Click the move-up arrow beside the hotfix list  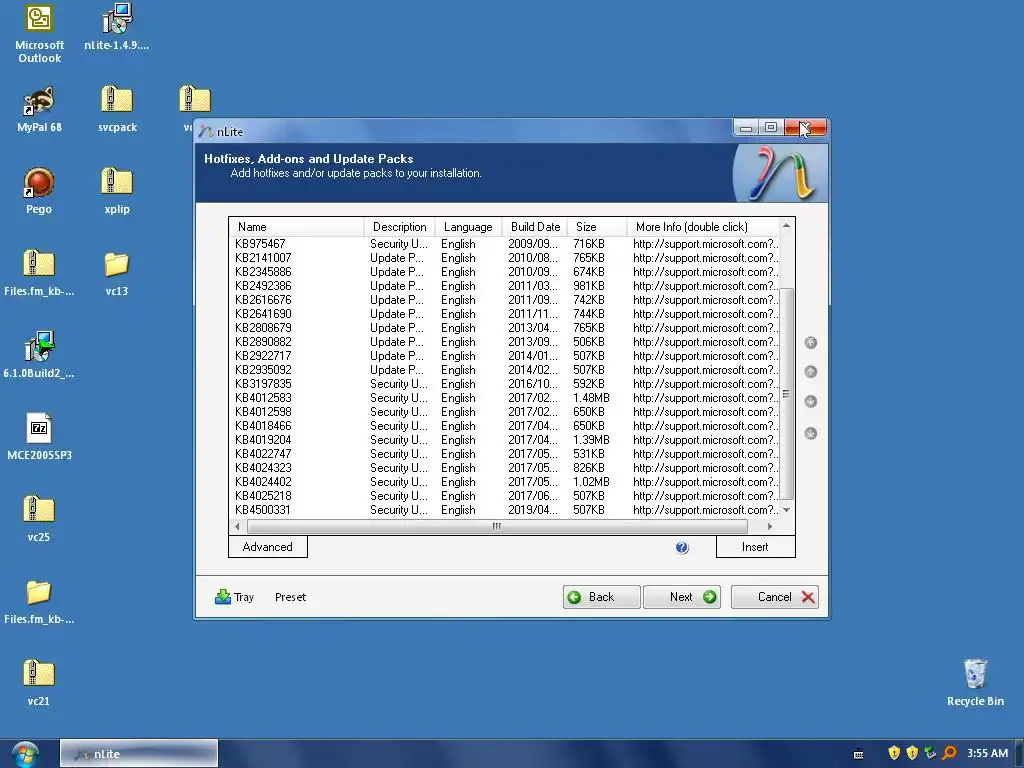[x=810, y=372]
